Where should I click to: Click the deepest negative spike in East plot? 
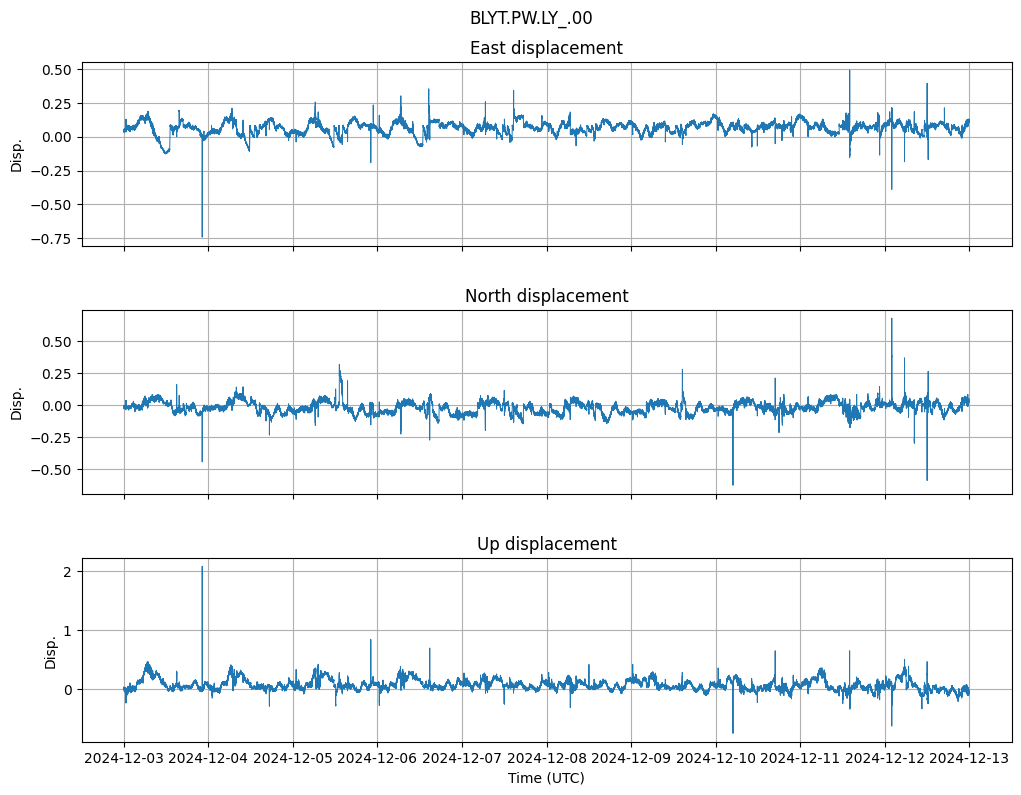[202, 236]
